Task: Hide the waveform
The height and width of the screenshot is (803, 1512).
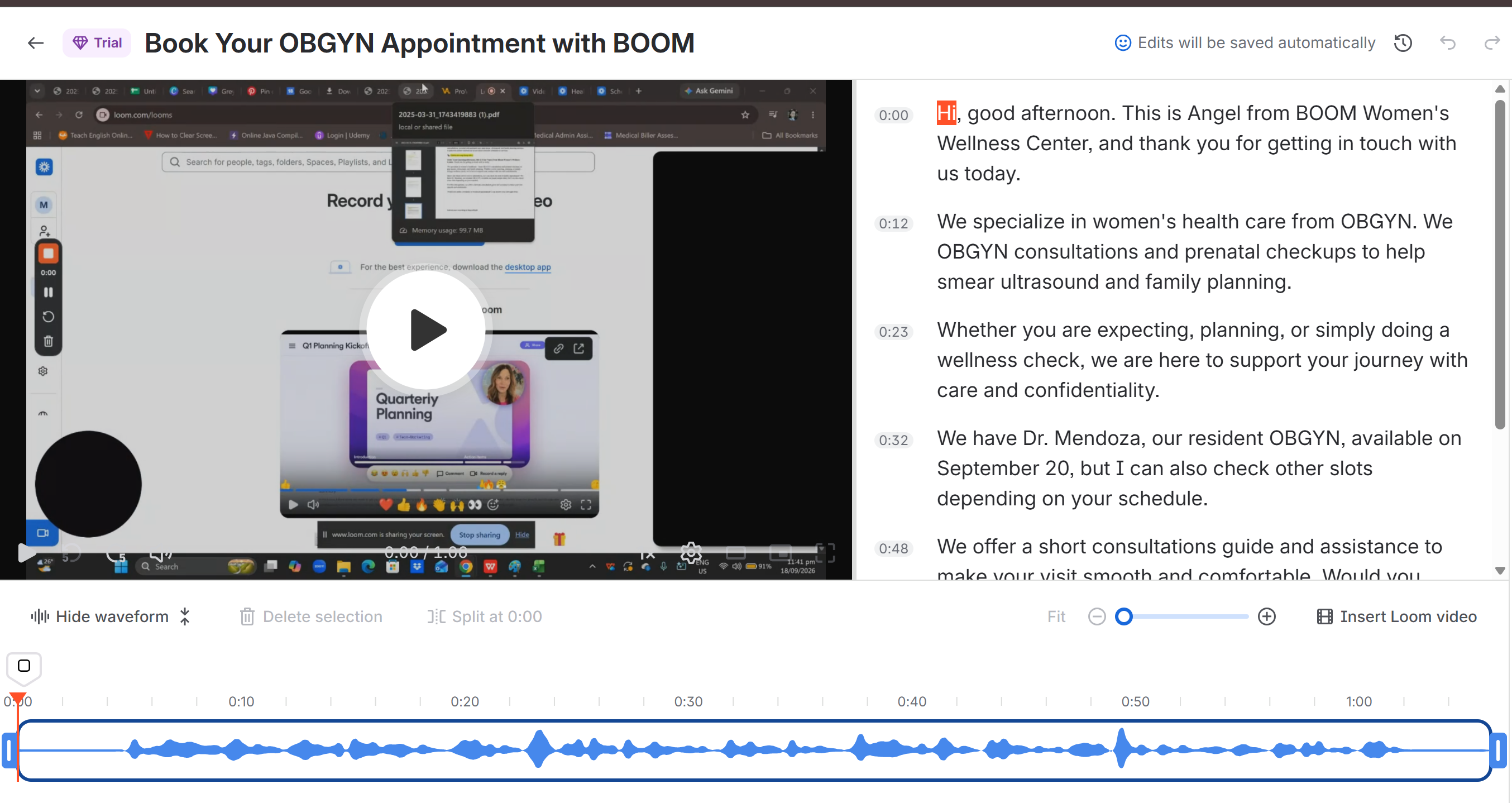Action: (x=99, y=616)
